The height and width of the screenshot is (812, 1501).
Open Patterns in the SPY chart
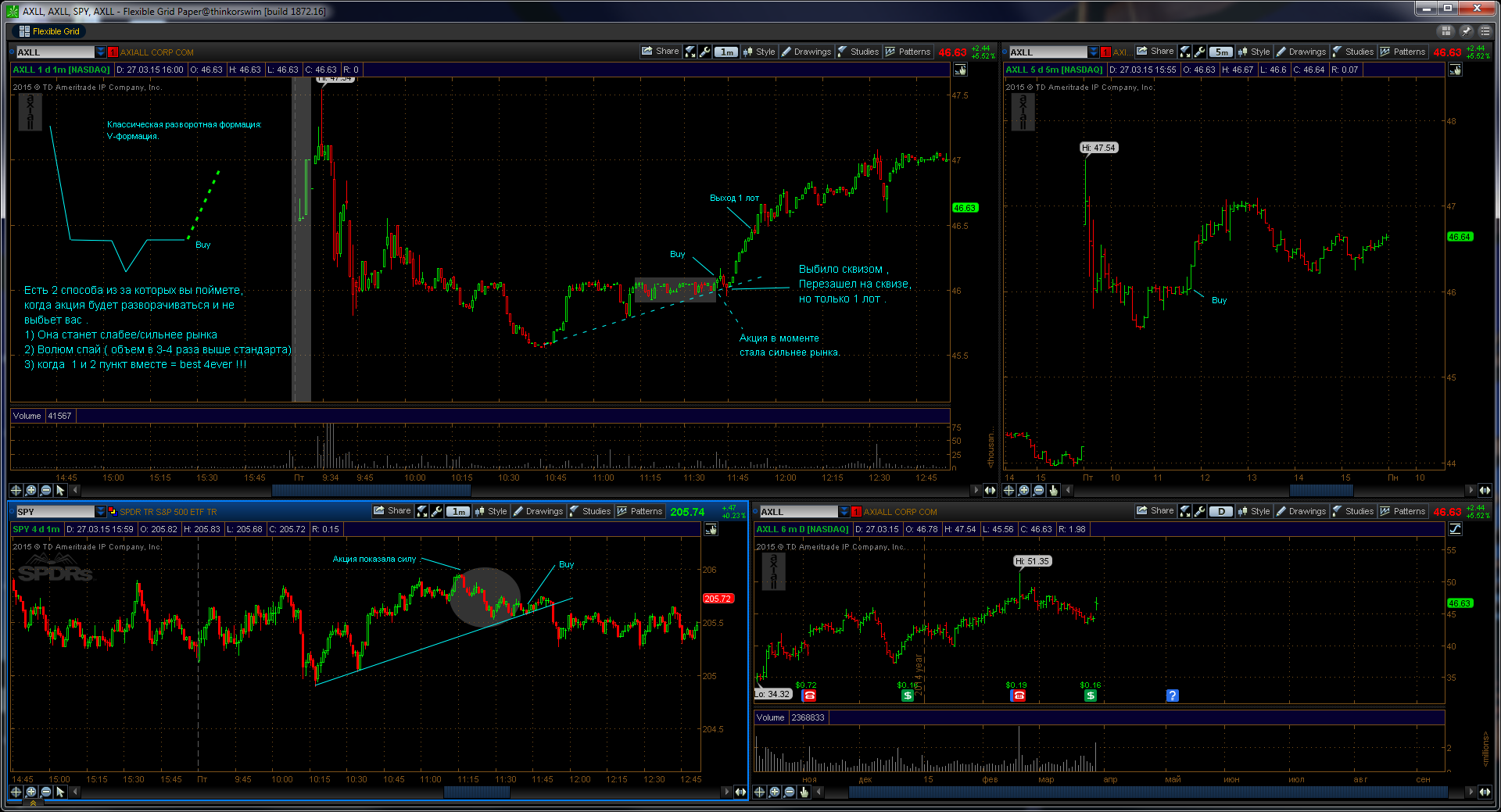(639, 511)
